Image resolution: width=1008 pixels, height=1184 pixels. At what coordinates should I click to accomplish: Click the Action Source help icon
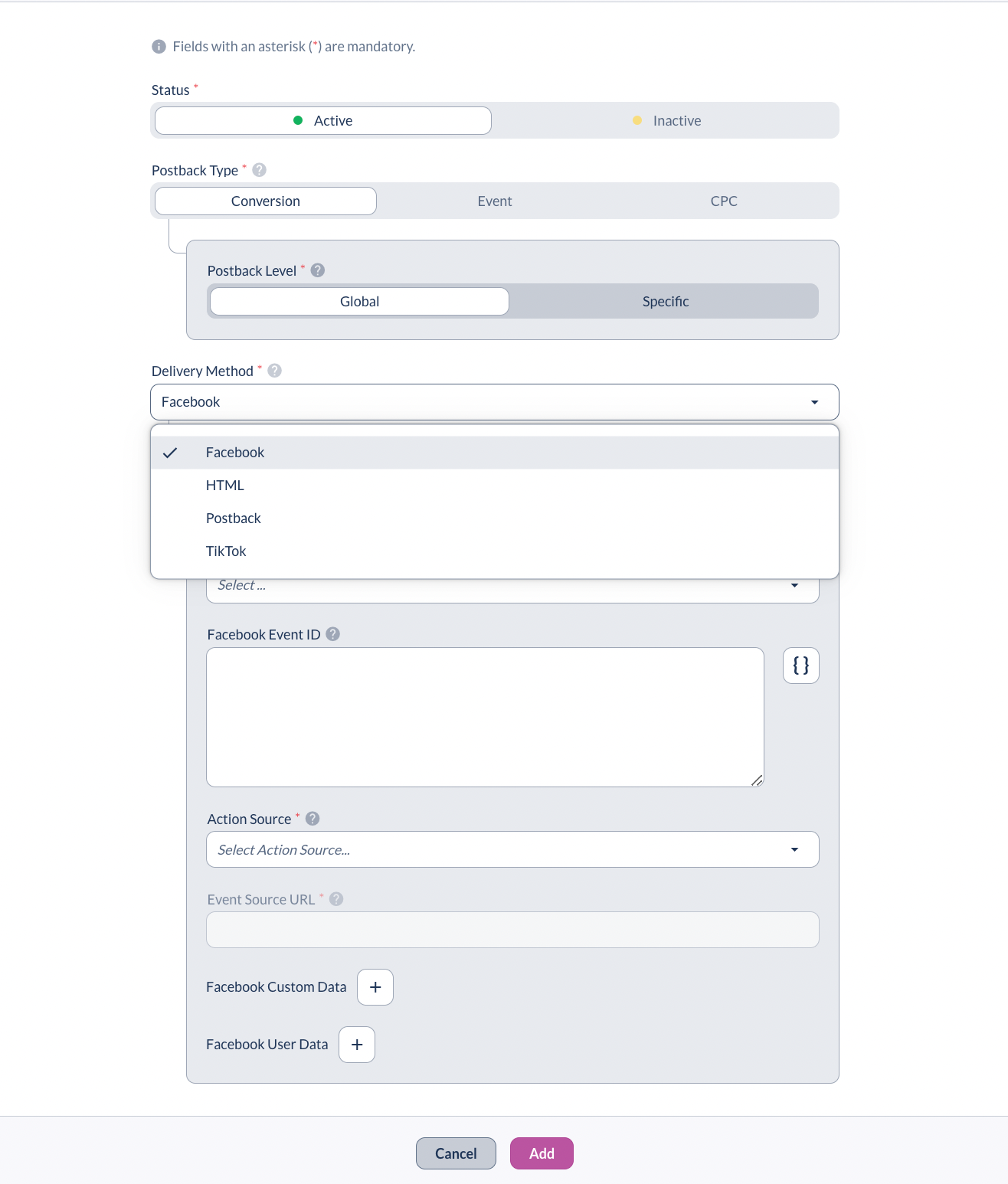[313, 819]
